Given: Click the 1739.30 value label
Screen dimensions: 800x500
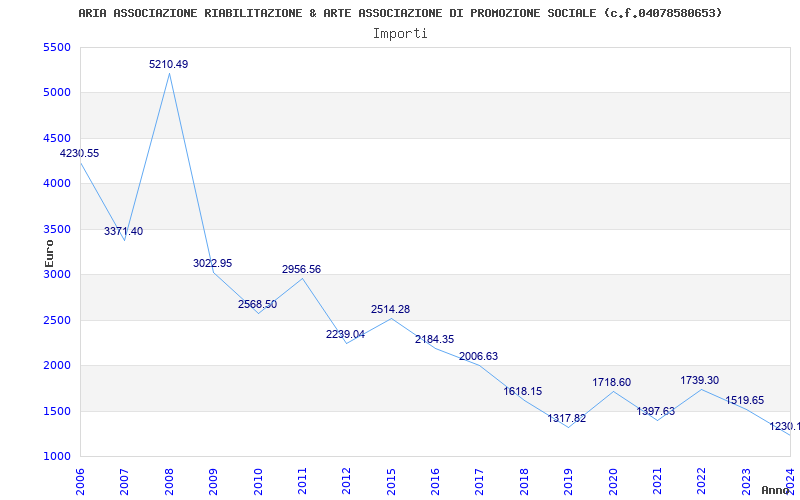Looking at the screenshot, I should pos(700,381).
